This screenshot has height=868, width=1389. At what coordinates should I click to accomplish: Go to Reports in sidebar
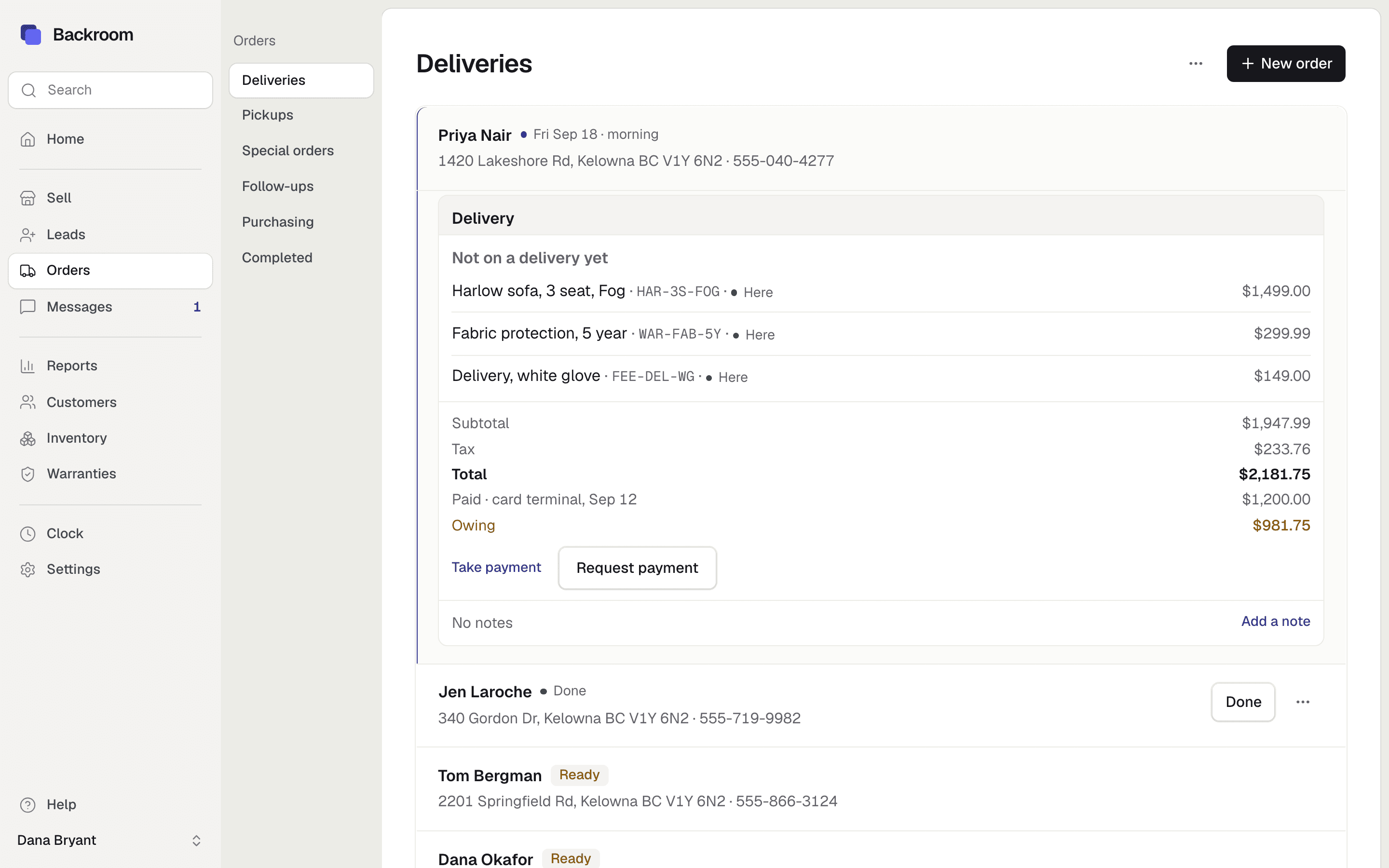point(110,366)
